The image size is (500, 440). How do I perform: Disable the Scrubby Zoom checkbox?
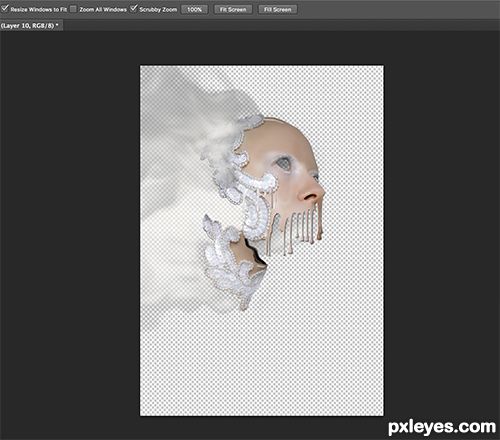pyautogui.click(x=133, y=9)
